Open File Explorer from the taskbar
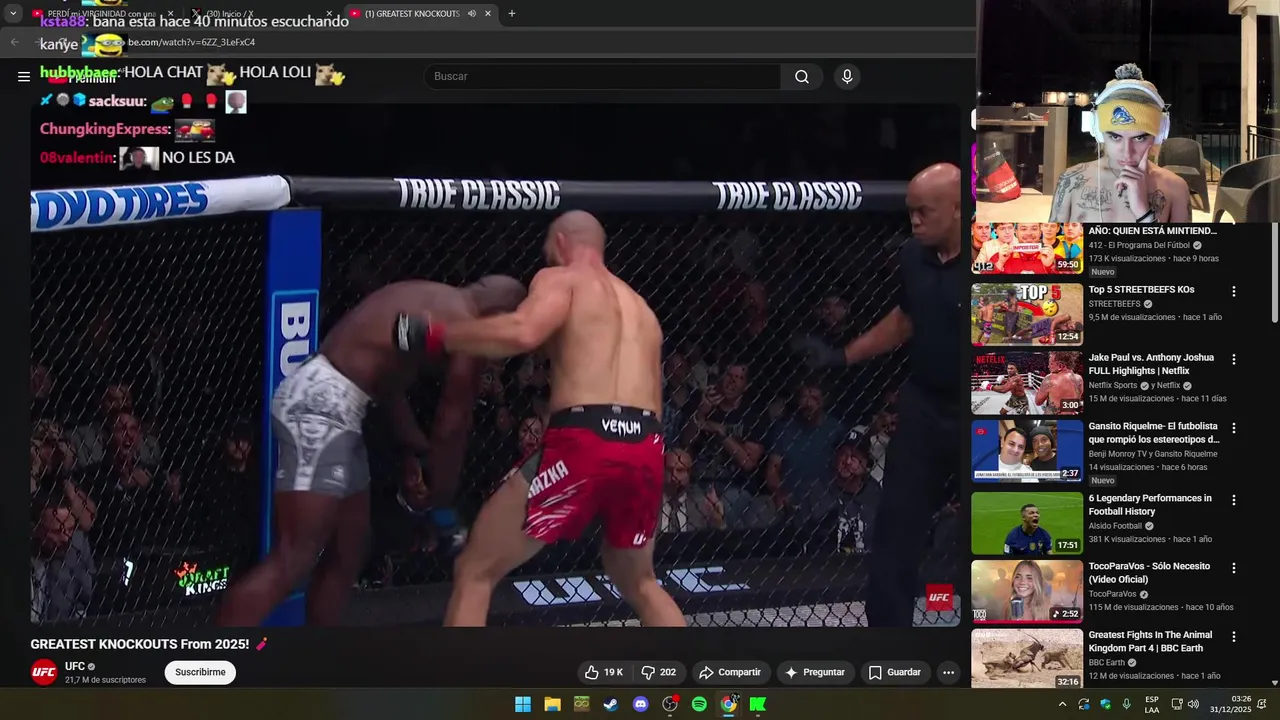The image size is (1280, 720). pyautogui.click(x=552, y=704)
